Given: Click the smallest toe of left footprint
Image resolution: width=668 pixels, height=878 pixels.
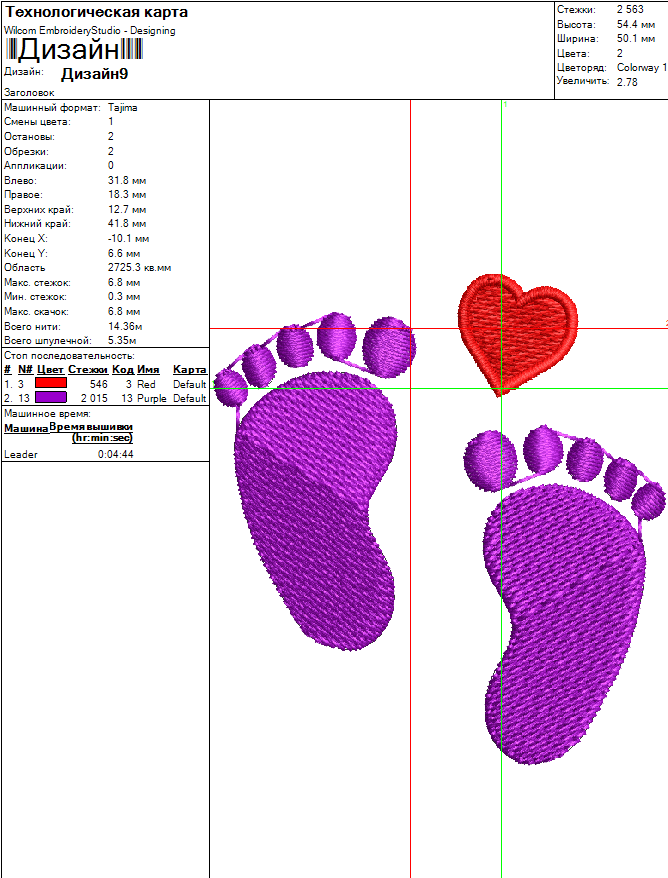Looking at the screenshot, I should (x=230, y=387).
